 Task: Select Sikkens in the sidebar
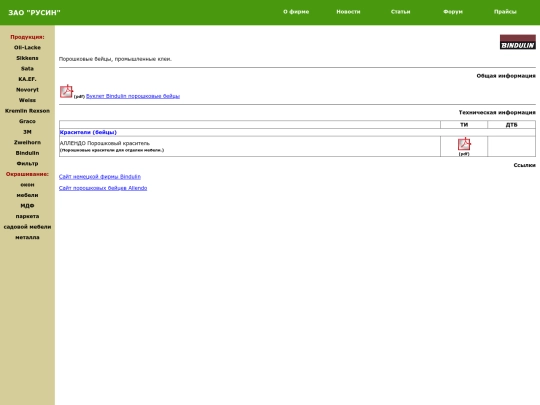27,58
